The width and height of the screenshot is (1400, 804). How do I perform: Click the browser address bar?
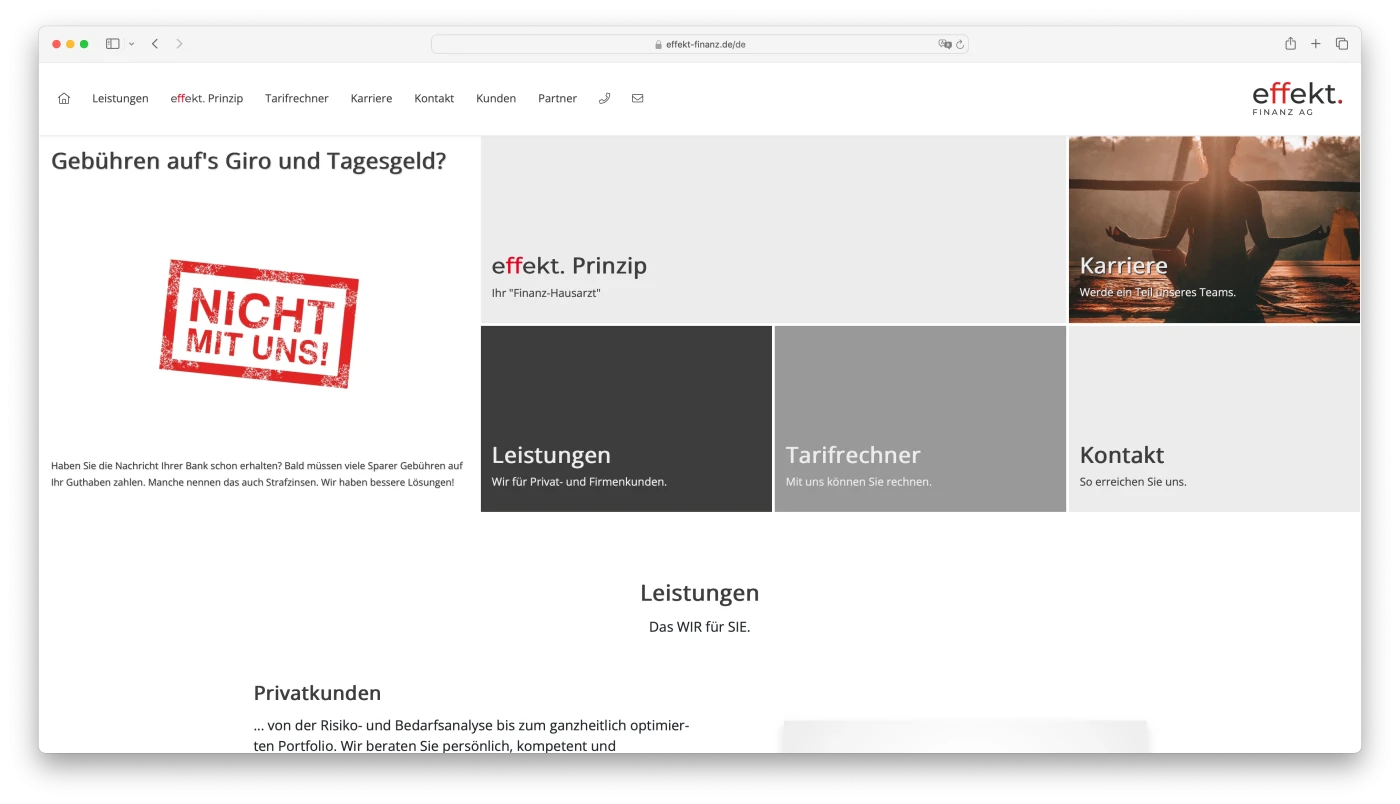point(700,43)
